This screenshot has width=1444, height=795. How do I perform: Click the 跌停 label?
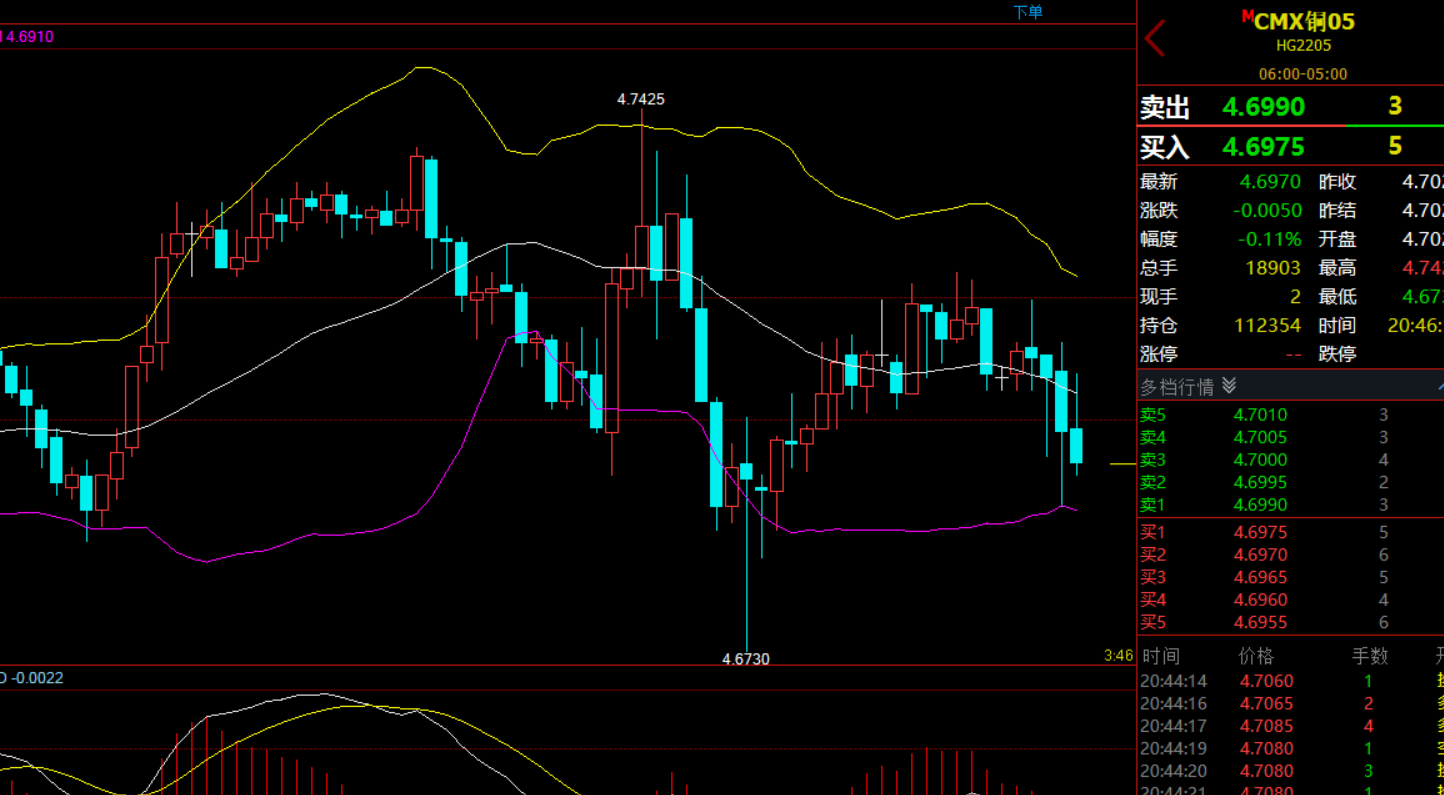(x=1338, y=354)
